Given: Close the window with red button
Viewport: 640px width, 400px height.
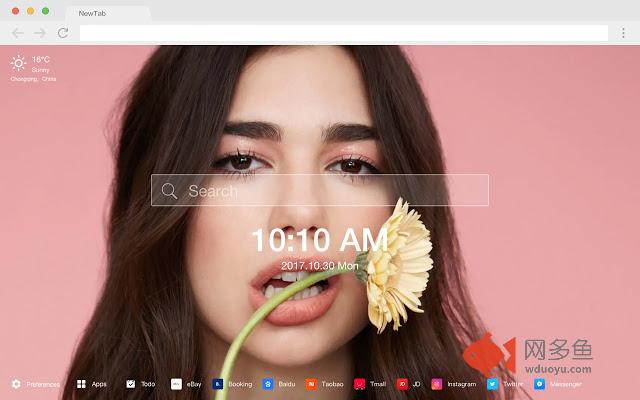Looking at the screenshot, I should pos(16,11).
